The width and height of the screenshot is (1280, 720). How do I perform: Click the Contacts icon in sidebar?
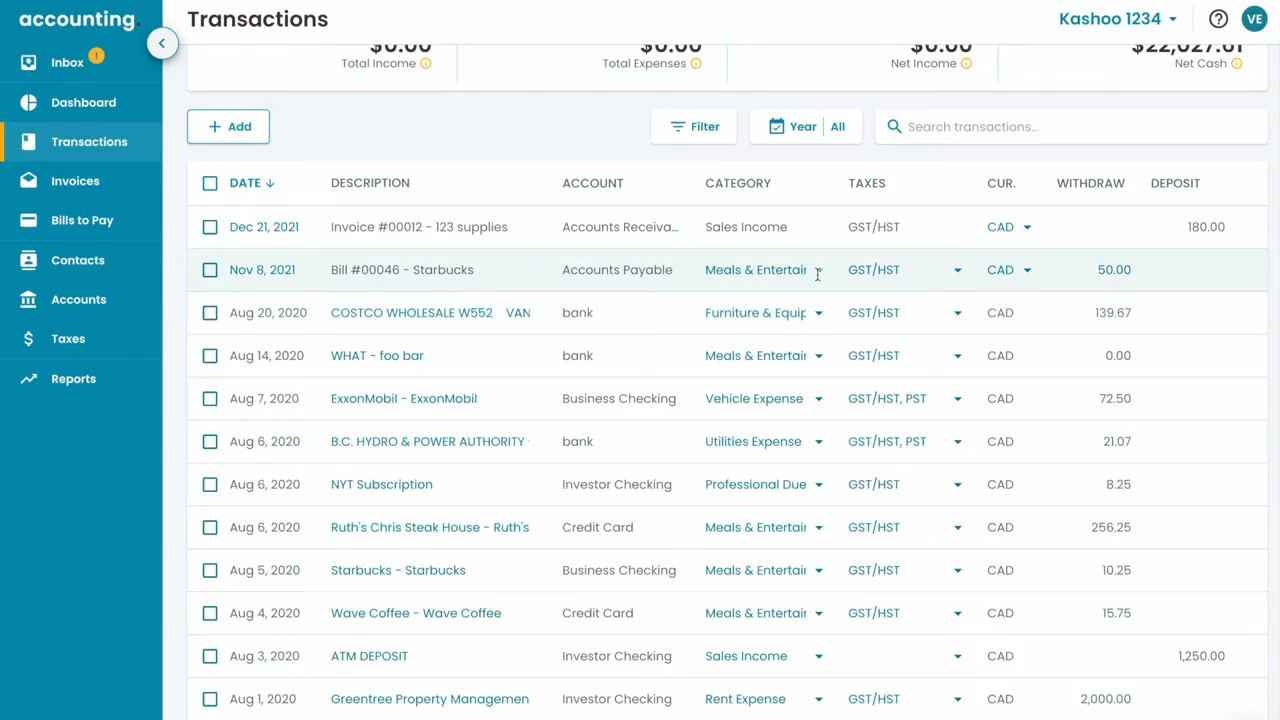29,260
